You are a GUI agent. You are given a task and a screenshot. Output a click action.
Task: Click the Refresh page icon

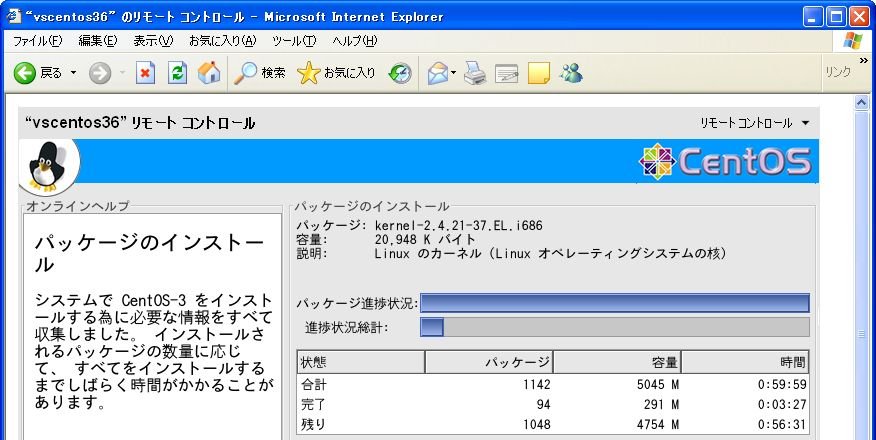pyautogui.click(x=177, y=73)
